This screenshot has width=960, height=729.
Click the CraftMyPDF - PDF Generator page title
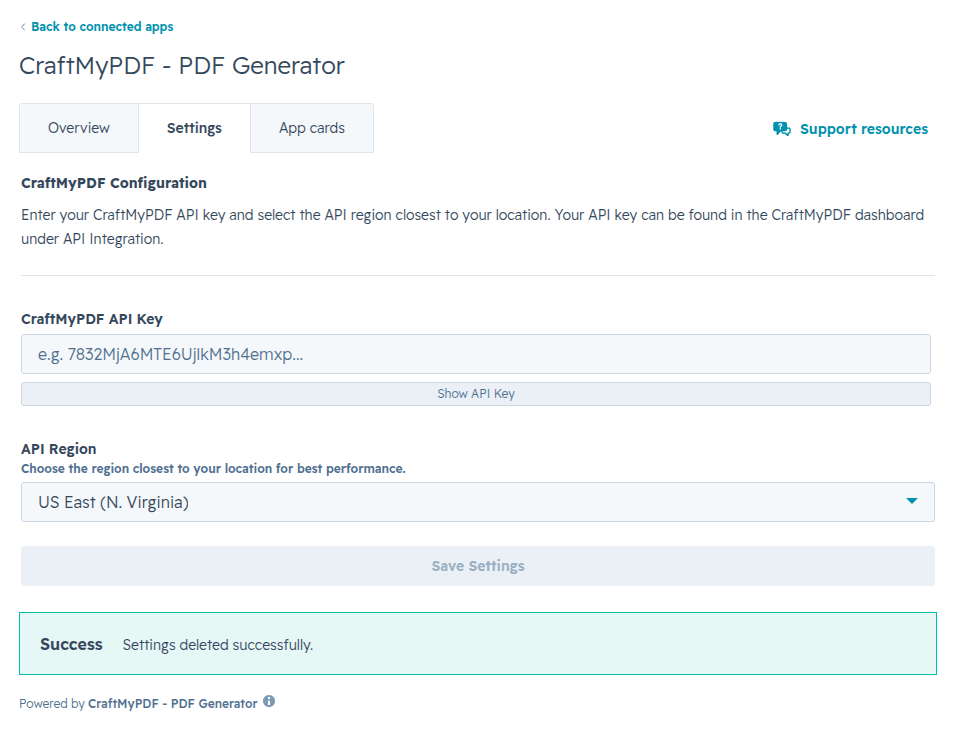pyautogui.click(x=182, y=65)
